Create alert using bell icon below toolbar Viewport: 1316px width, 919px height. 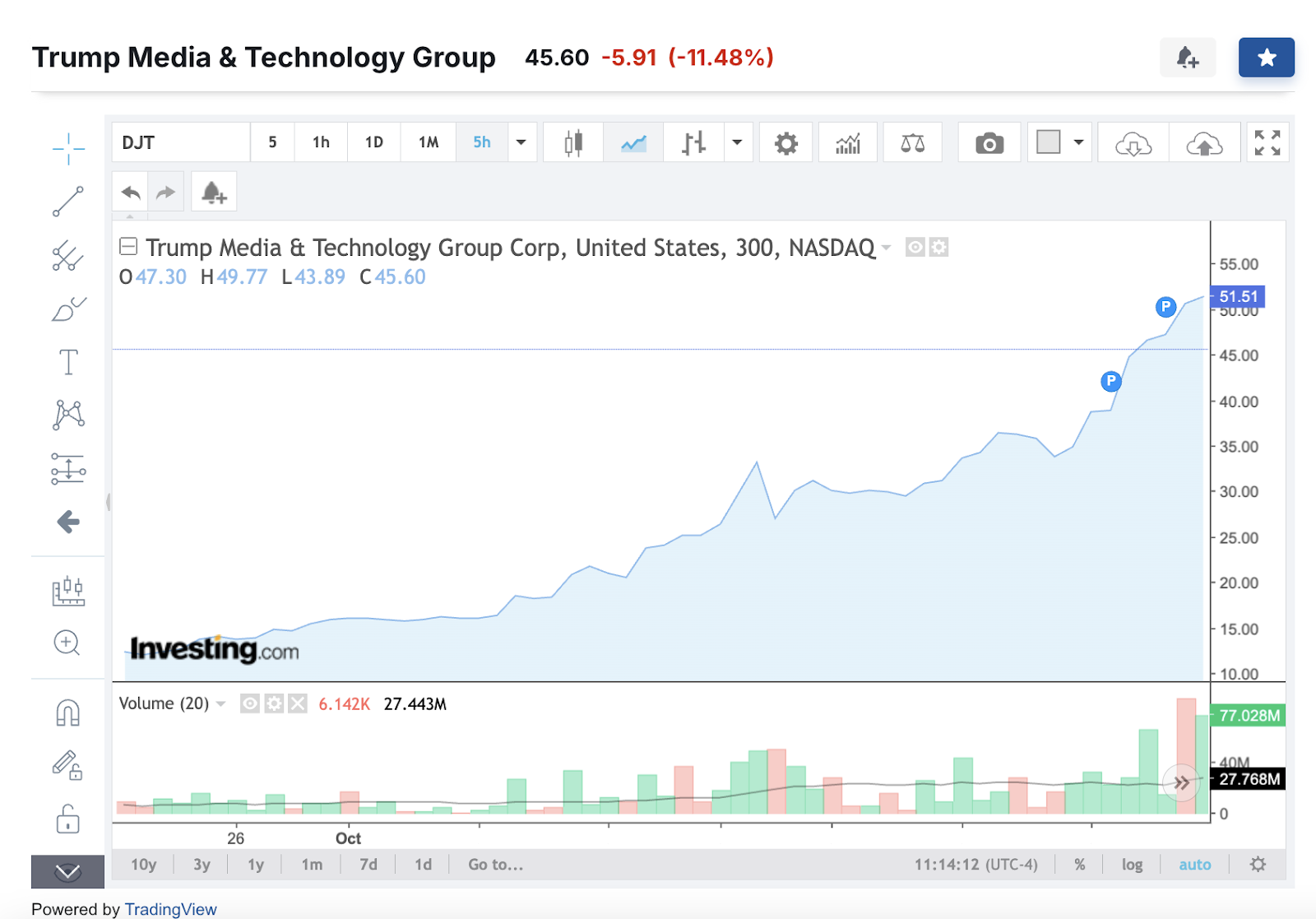point(214,193)
